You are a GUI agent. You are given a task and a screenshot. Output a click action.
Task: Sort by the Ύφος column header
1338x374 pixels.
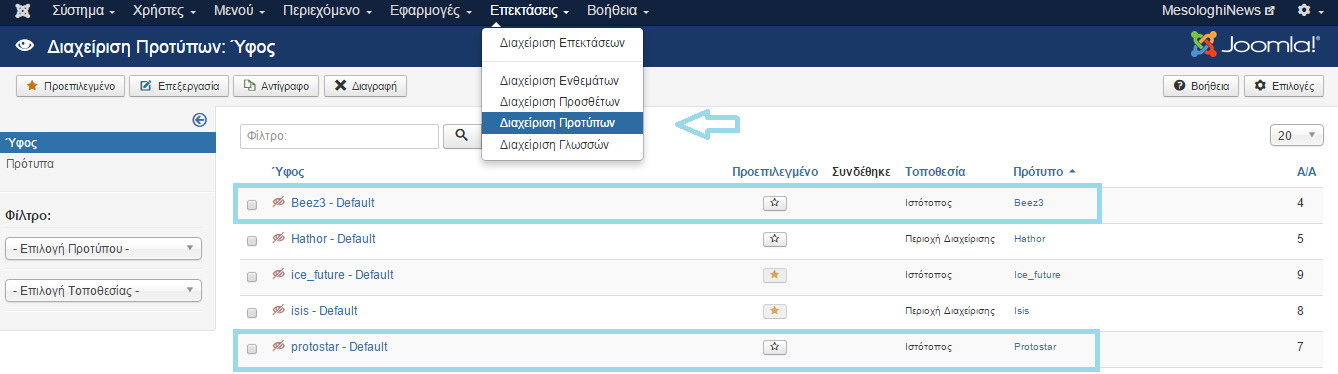288,172
